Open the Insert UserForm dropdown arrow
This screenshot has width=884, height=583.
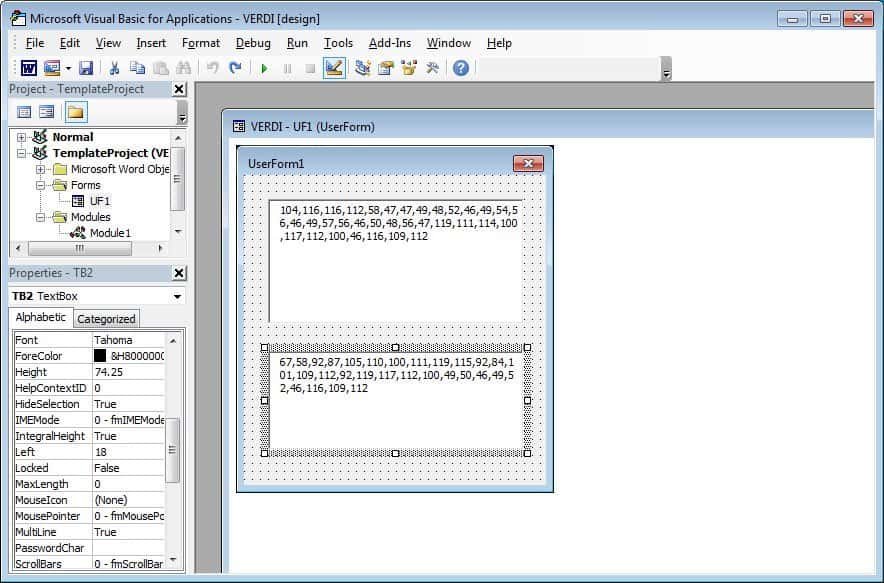(68, 69)
